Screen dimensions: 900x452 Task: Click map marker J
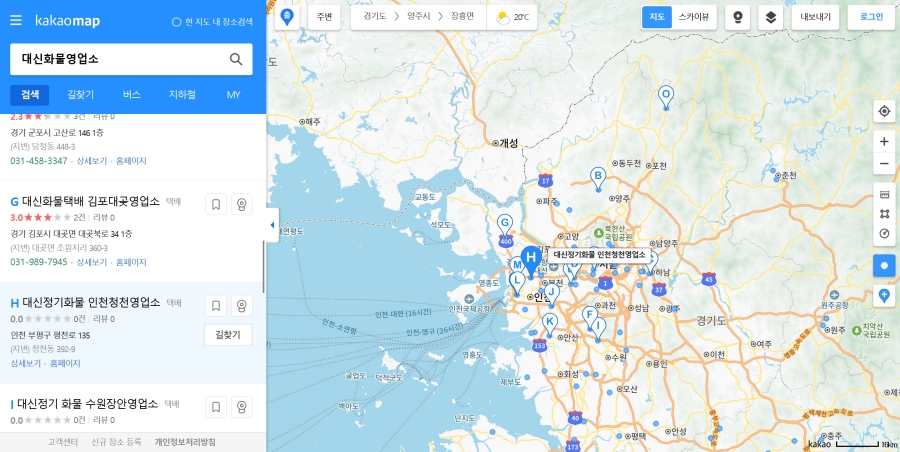coord(552,295)
